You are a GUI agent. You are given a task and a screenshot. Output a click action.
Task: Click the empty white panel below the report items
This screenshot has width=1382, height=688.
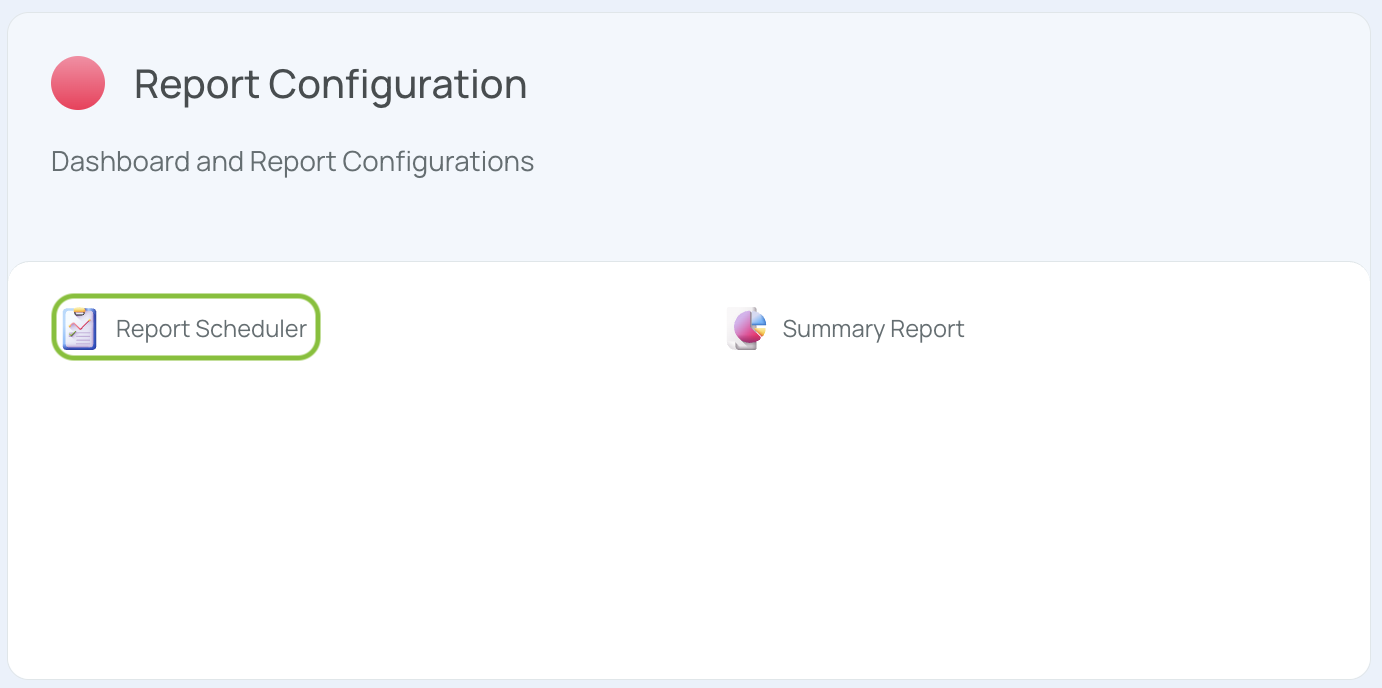(689, 520)
